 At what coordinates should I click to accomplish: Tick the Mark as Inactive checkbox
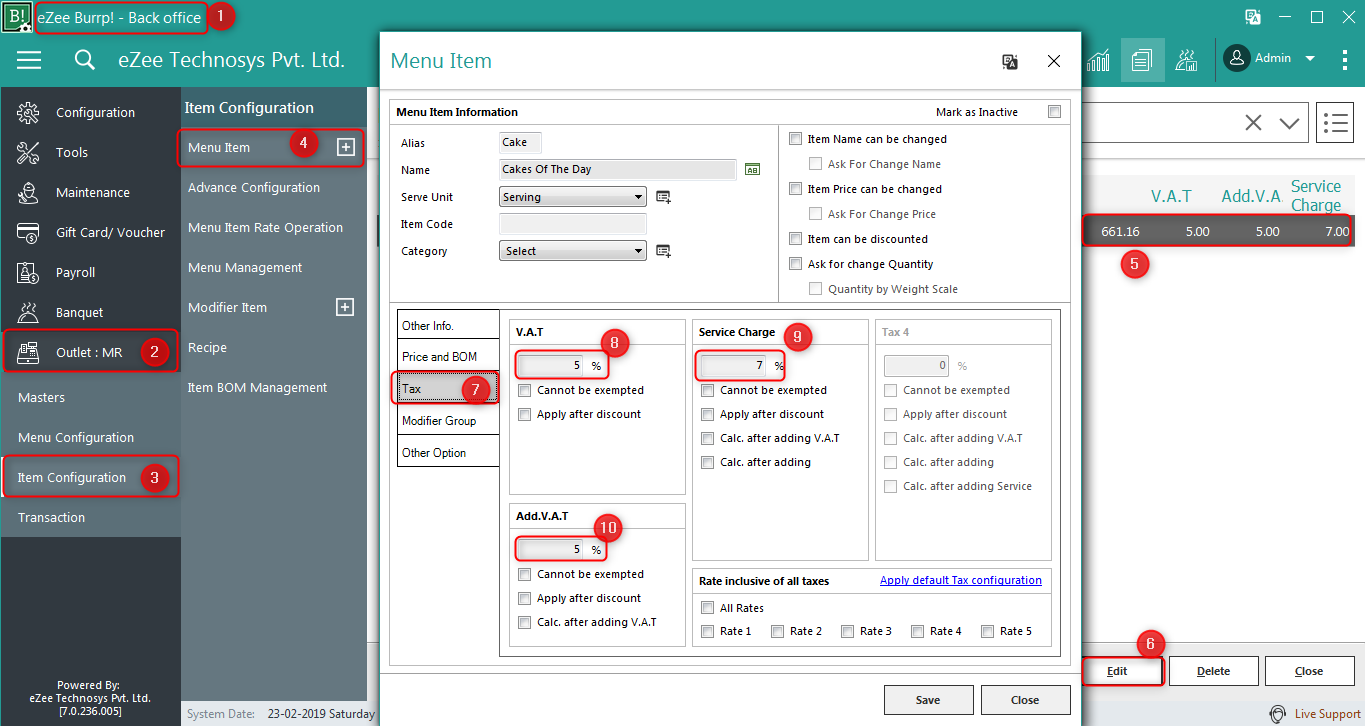(x=1054, y=112)
